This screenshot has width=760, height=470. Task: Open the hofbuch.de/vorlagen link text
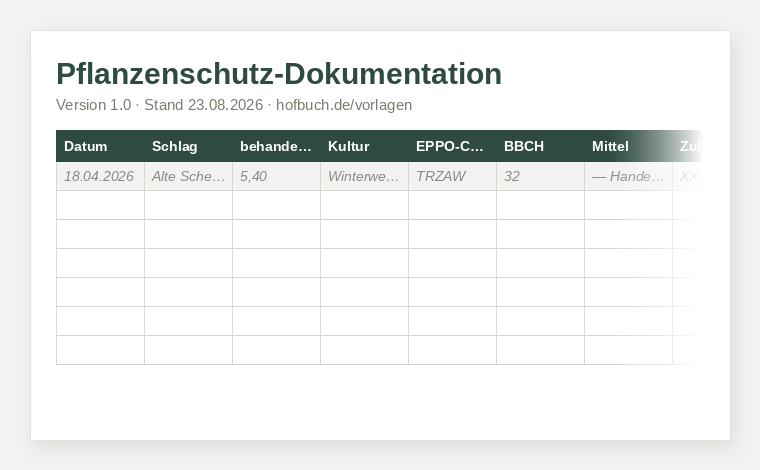click(x=344, y=105)
